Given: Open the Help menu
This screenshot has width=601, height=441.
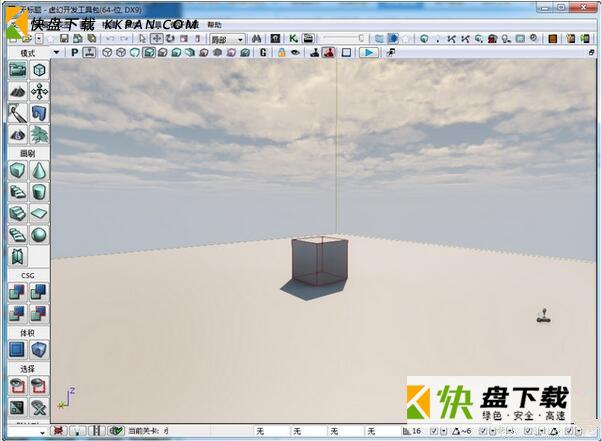Looking at the screenshot, I should point(215,25).
